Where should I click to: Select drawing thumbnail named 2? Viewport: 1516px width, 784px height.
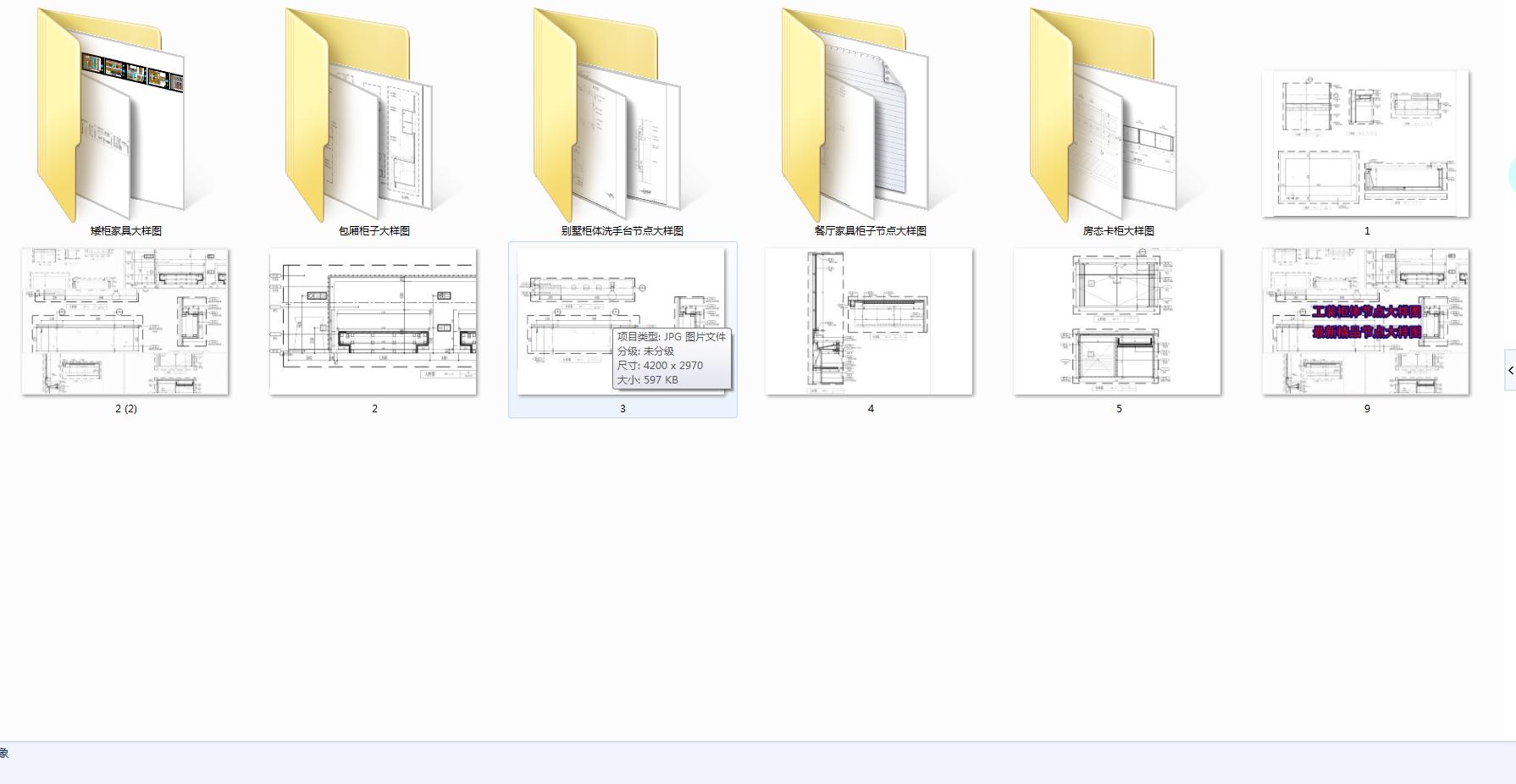click(x=373, y=321)
